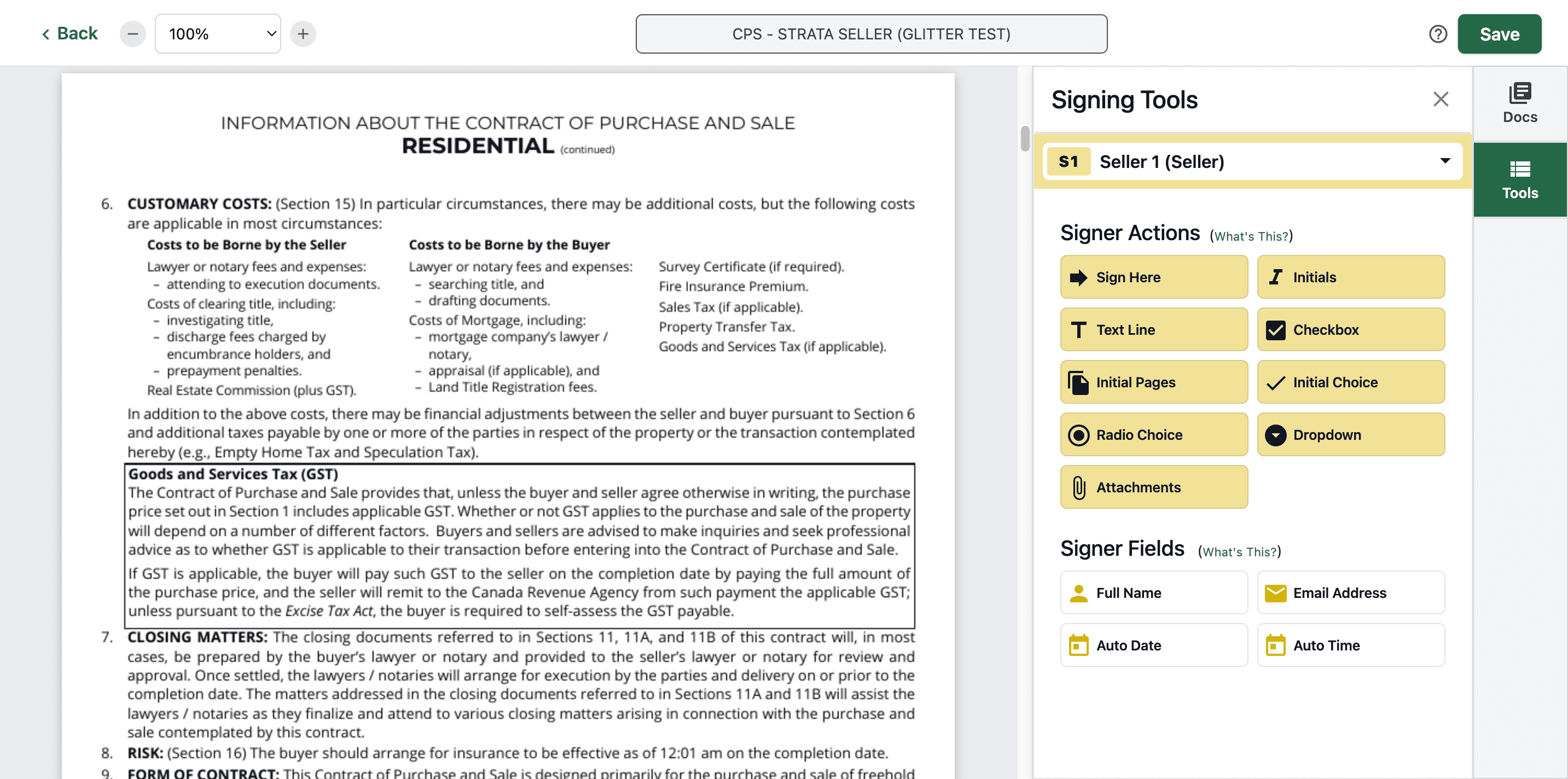Click the Initial Pages document icon

click(x=1078, y=382)
